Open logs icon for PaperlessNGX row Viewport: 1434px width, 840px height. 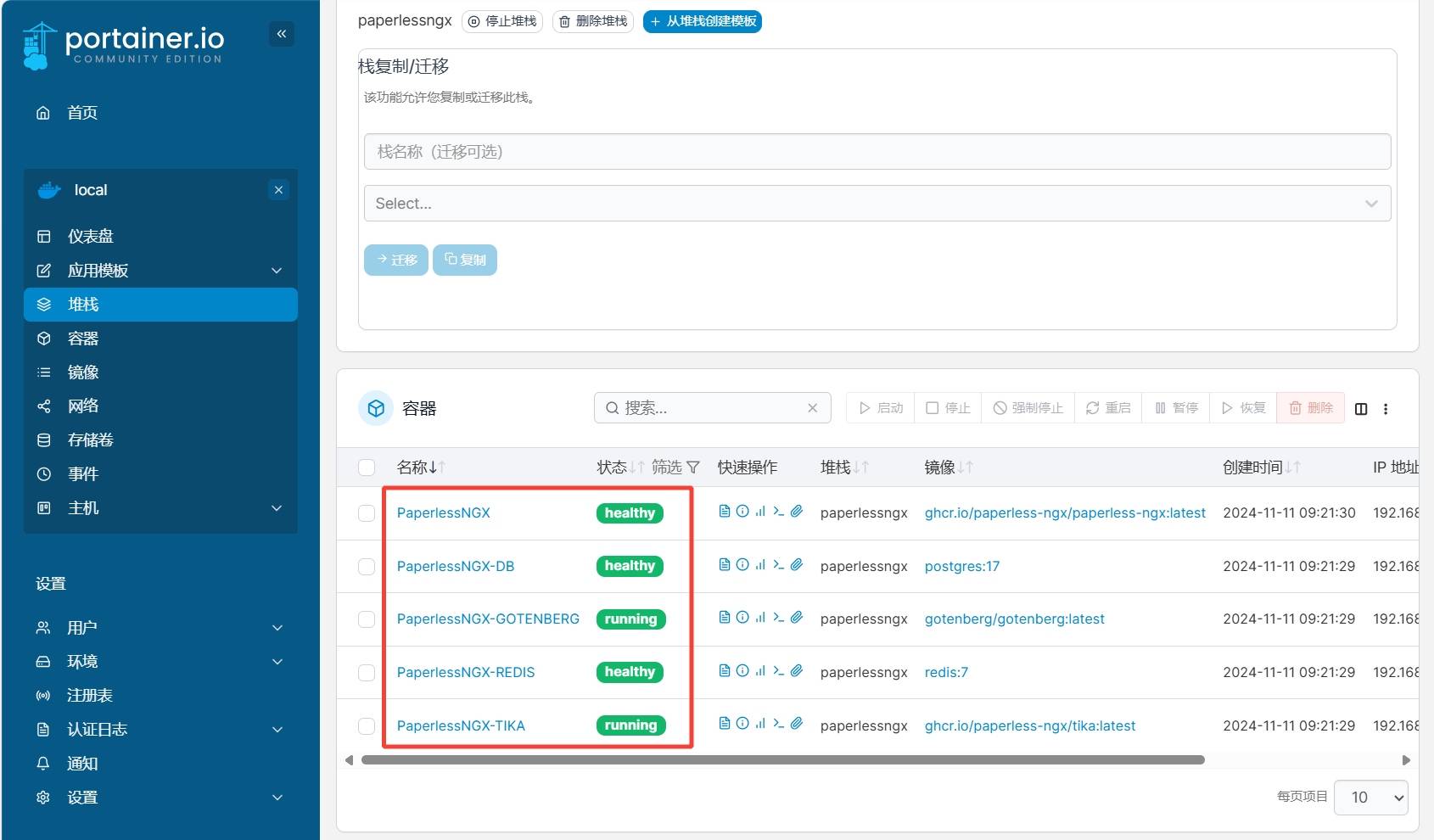725,512
